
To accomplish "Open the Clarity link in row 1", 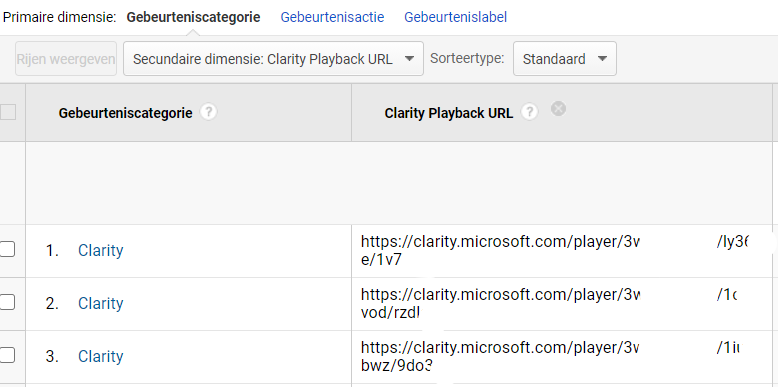I will tap(101, 250).
